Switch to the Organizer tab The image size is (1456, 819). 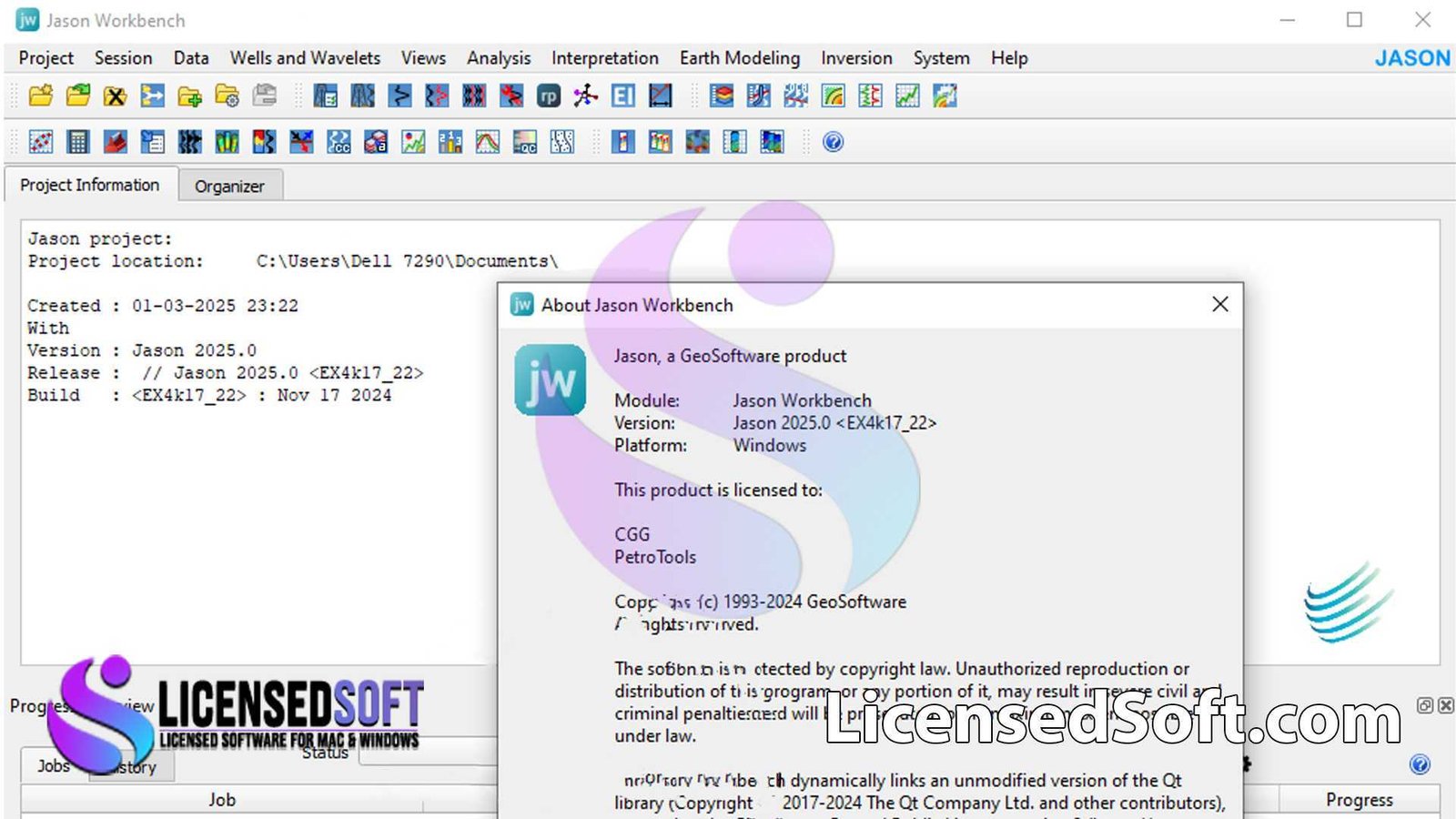[x=230, y=186]
